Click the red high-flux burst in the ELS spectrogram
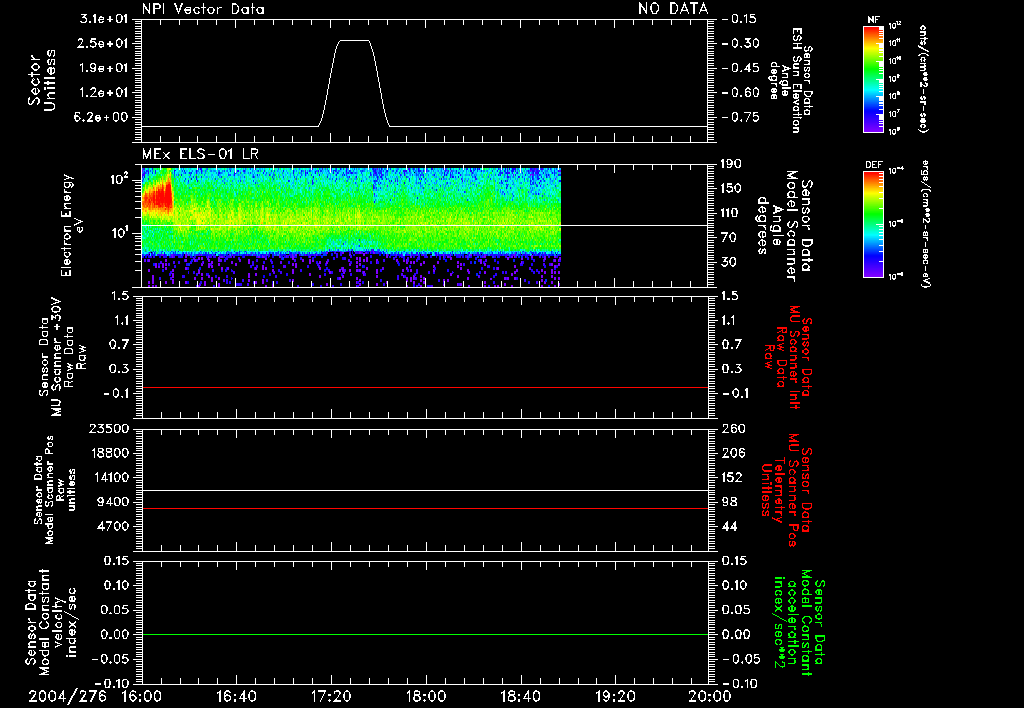 click(158, 196)
